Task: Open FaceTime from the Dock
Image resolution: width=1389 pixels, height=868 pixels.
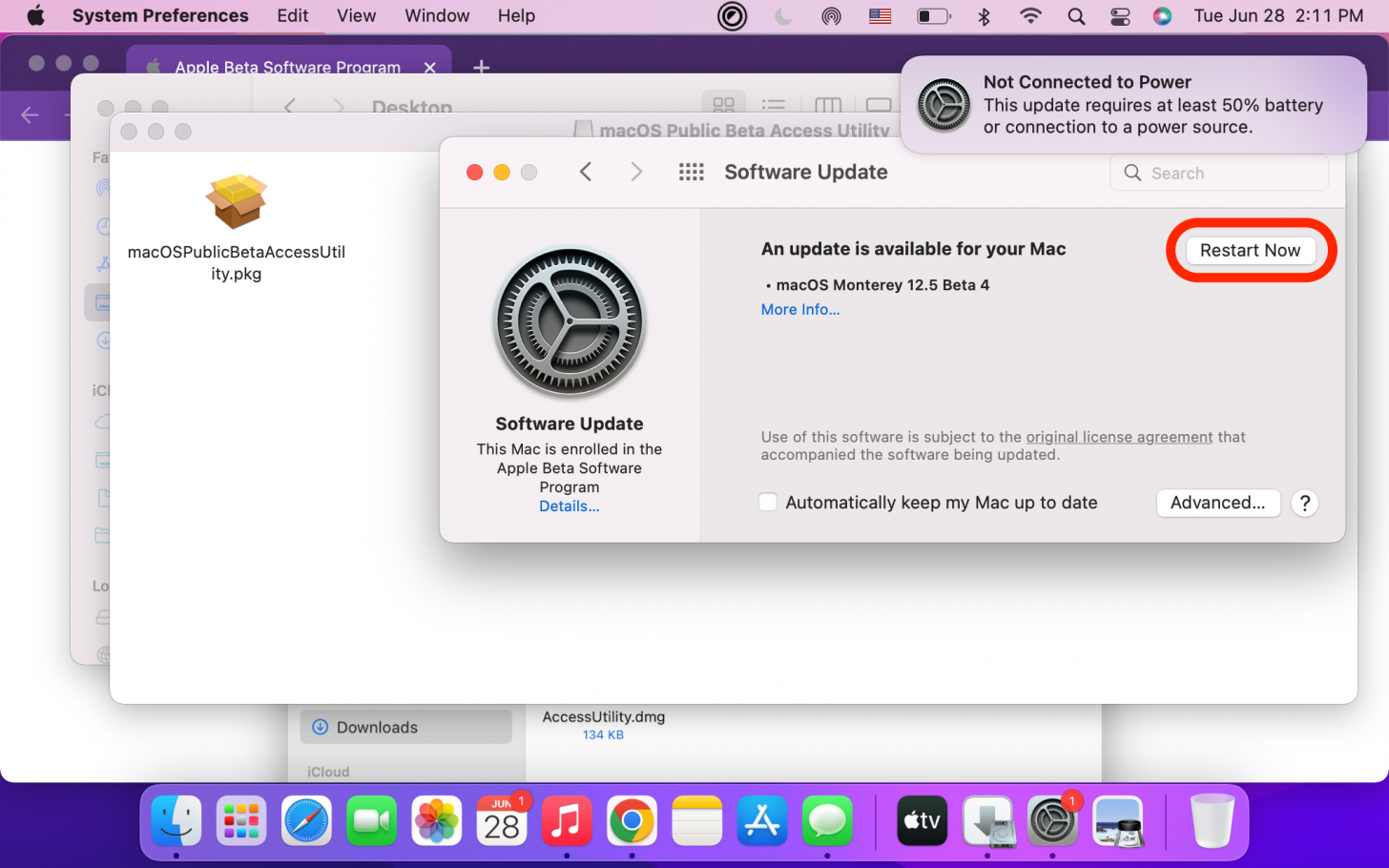Action: tap(371, 820)
